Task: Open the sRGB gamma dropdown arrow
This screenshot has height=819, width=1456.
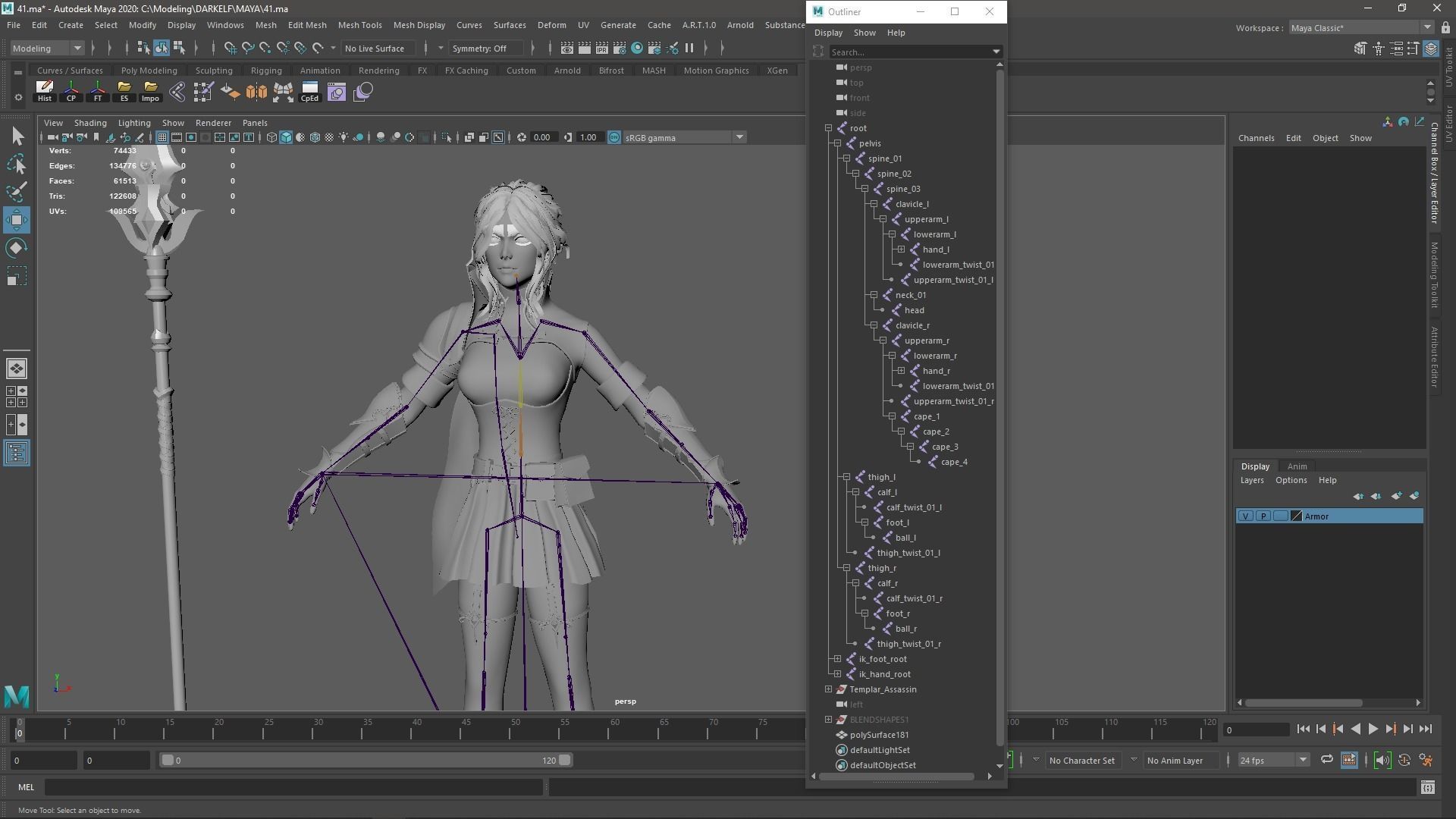Action: coord(739,137)
